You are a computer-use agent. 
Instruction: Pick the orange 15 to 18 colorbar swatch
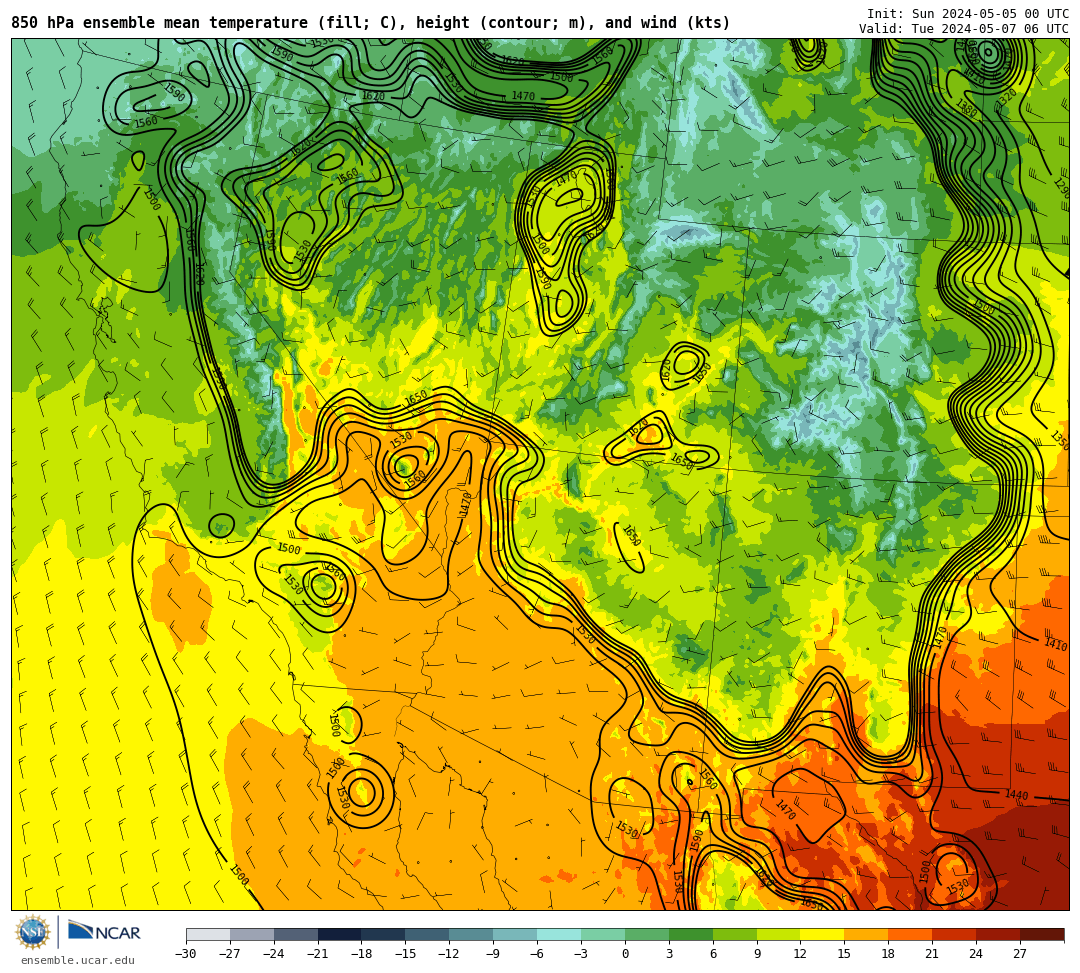pos(866,934)
